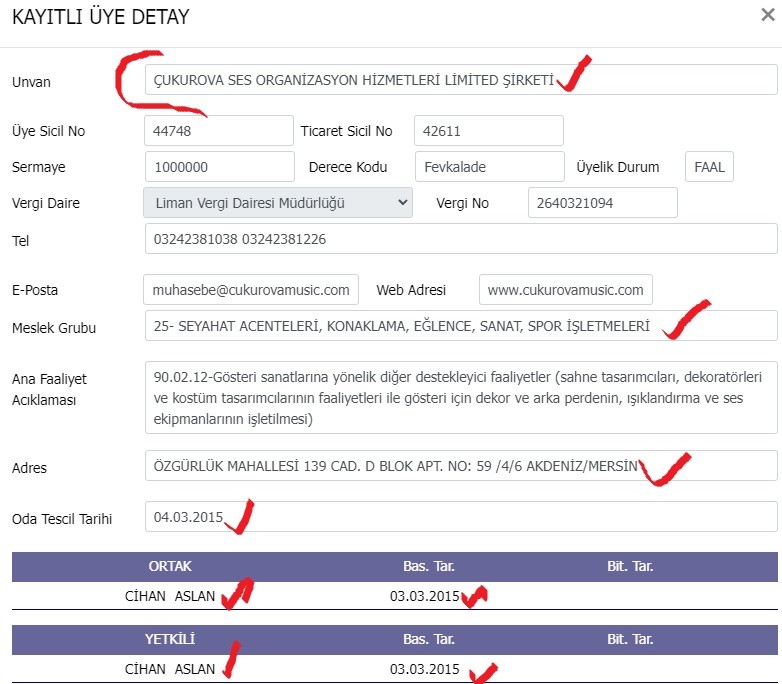Image resolution: width=782 pixels, height=684 pixels.
Task: Click the Meslek Grubu field
Action: [461, 326]
